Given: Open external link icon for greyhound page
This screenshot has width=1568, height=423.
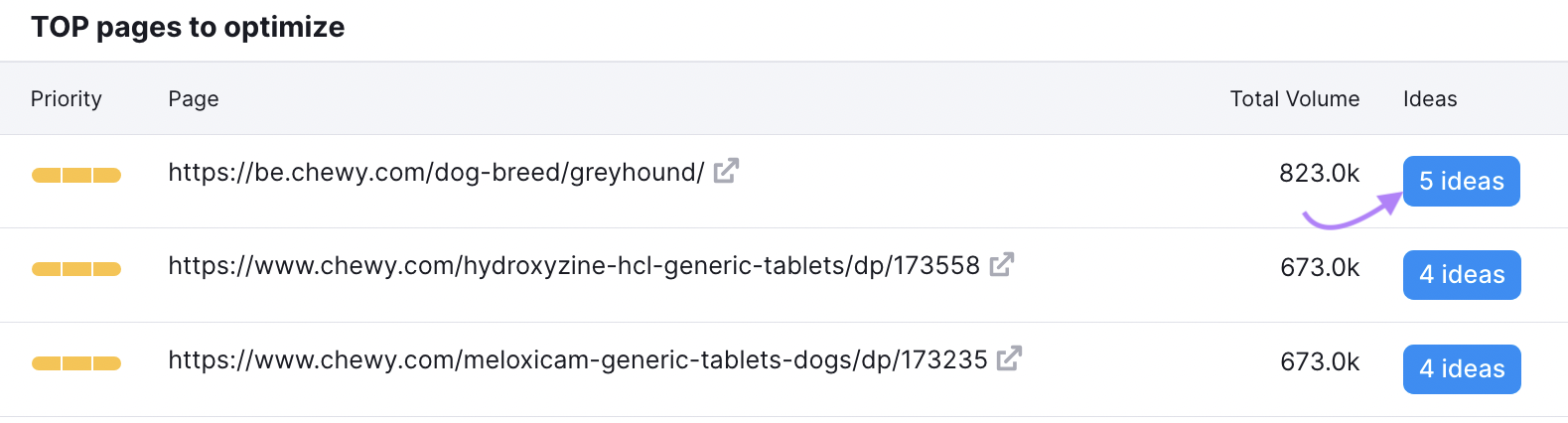Looking at the screenshot, I should click(726, 171).
